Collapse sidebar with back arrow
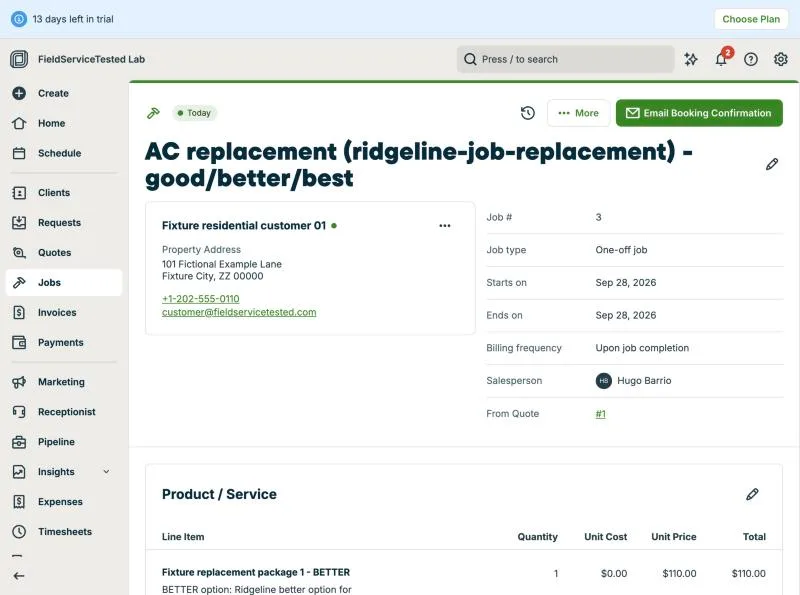 pos(19,576)
